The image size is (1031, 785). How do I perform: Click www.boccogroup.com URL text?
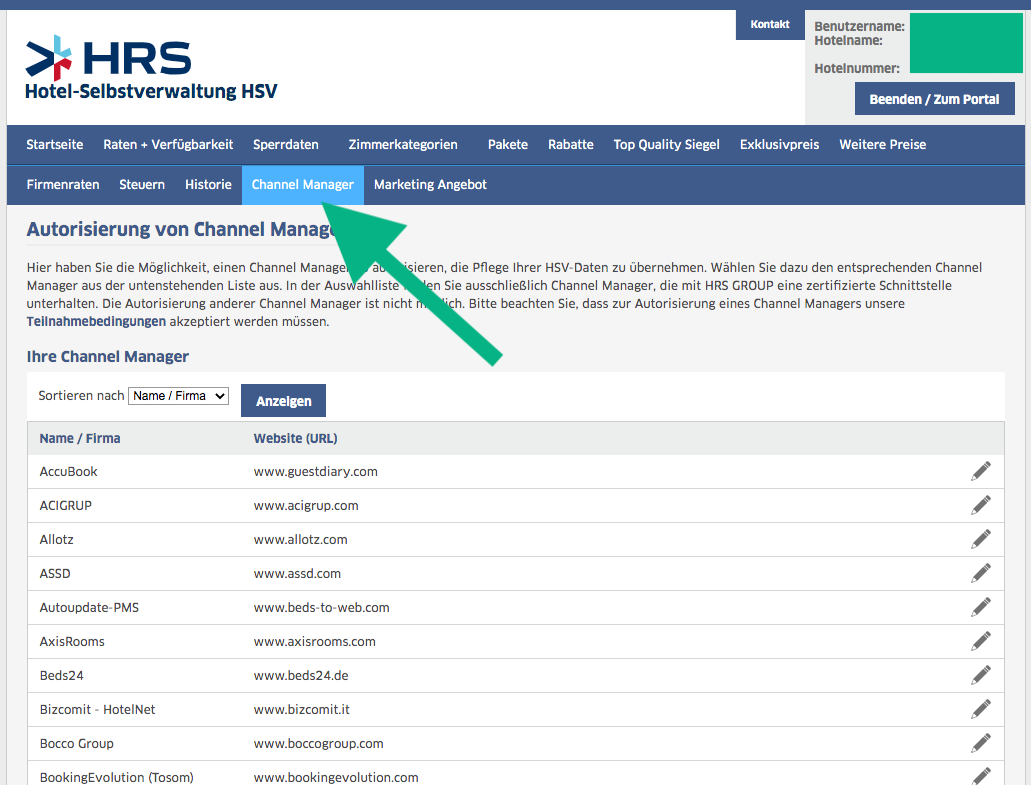[318, 744]
